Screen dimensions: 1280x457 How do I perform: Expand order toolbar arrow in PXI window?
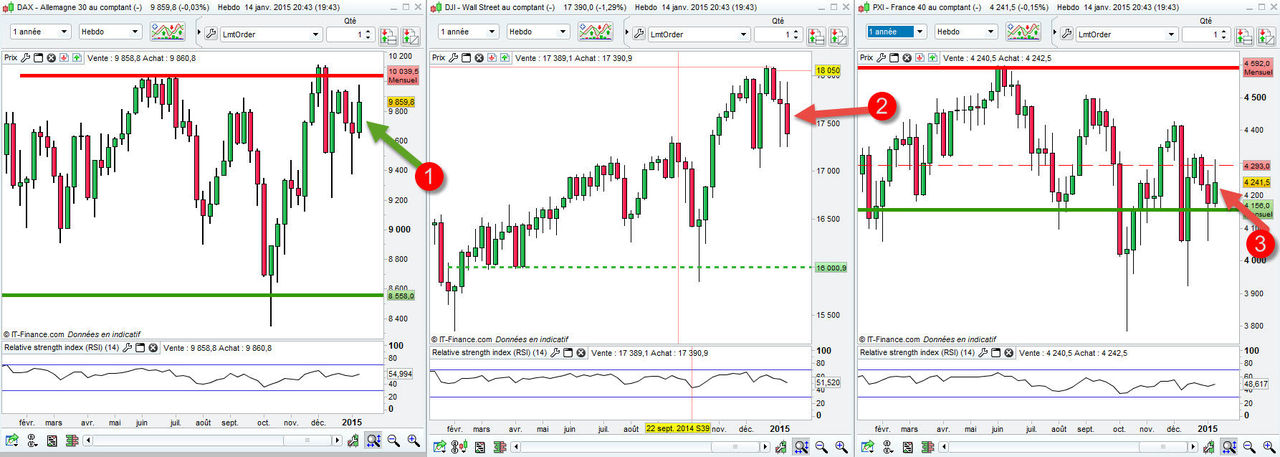1055,32
